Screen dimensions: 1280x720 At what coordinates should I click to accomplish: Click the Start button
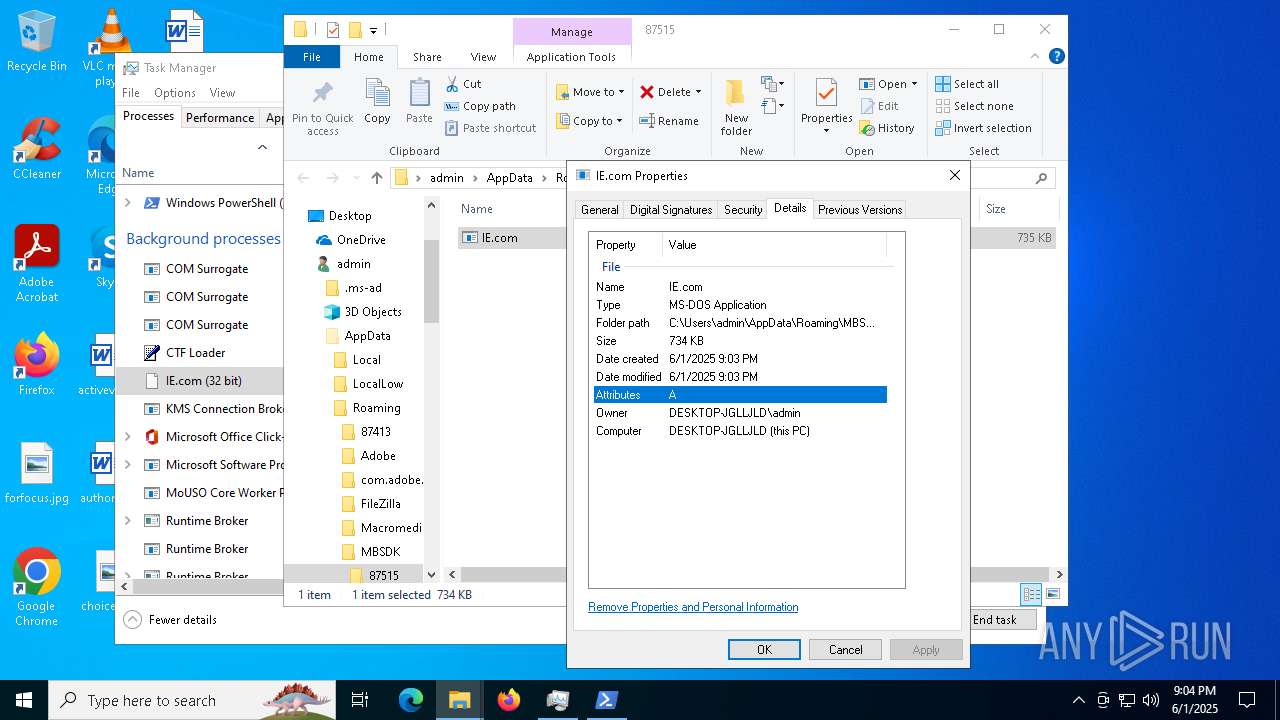(x=24, y=700)
